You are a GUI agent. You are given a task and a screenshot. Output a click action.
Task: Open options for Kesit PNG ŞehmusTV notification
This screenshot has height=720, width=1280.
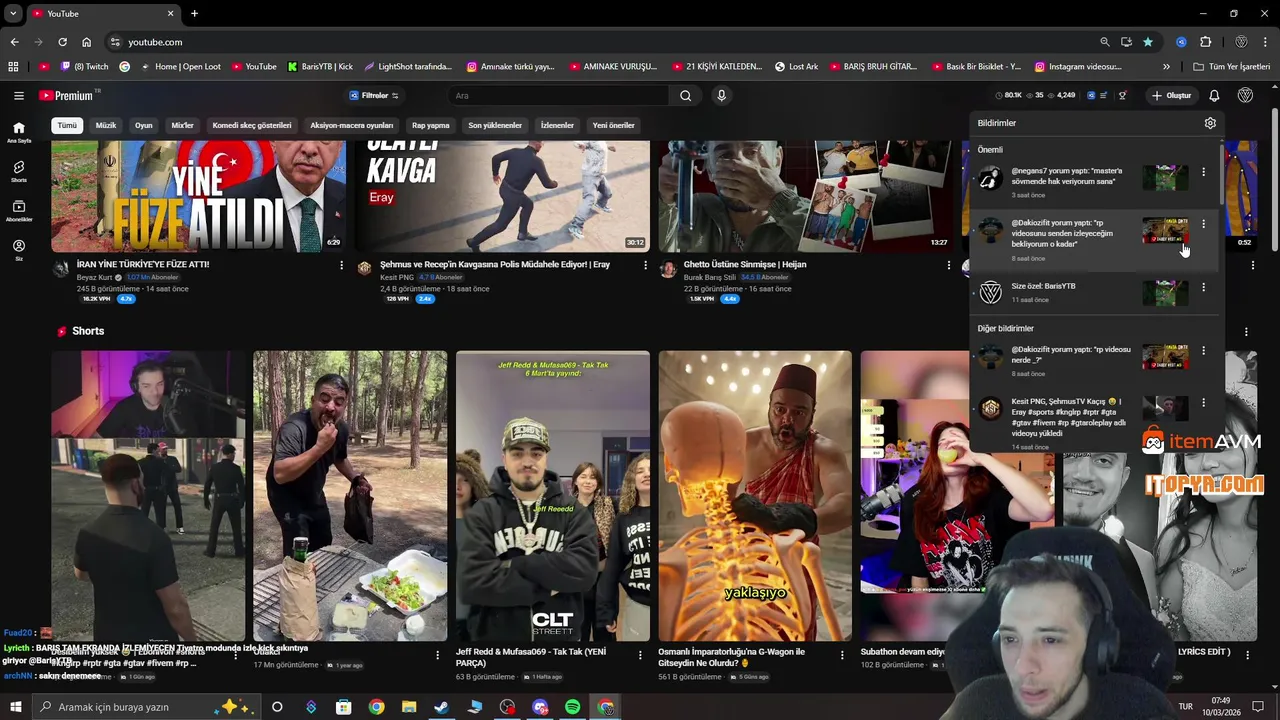(x=1203, y=402)
